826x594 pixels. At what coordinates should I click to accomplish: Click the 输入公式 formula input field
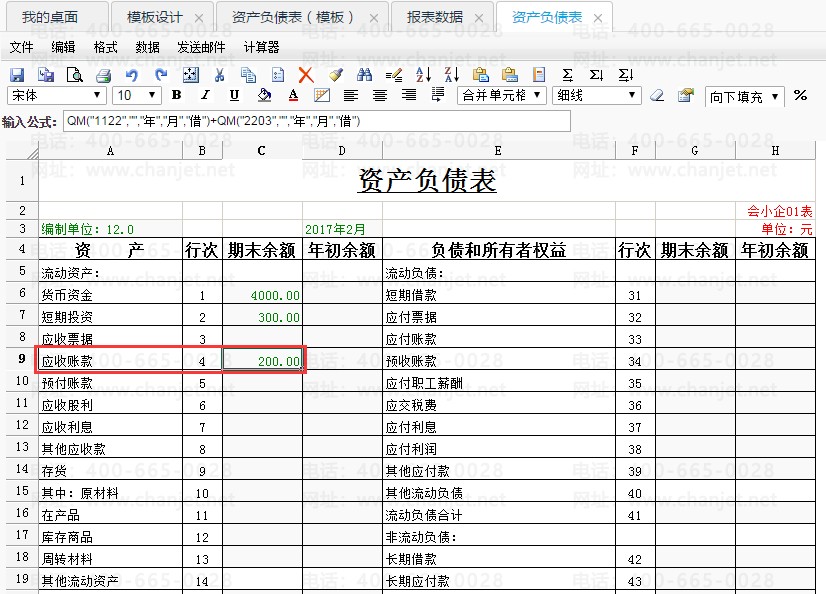pyautogui.click(x=316, y=121)
